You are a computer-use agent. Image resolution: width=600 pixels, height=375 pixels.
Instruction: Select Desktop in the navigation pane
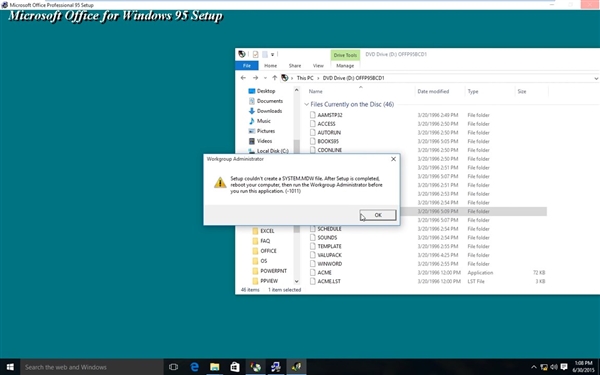tap(262, 91)
